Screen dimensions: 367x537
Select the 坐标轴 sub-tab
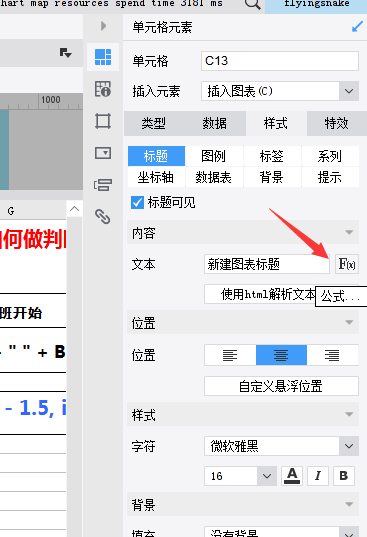tap(156, 177)
